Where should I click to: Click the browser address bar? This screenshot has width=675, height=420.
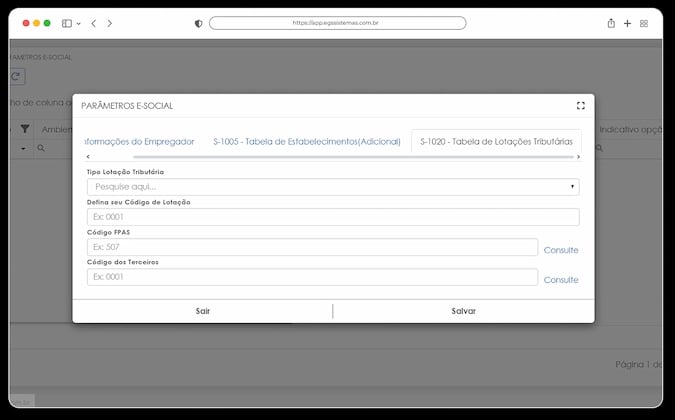coord(338,23)
